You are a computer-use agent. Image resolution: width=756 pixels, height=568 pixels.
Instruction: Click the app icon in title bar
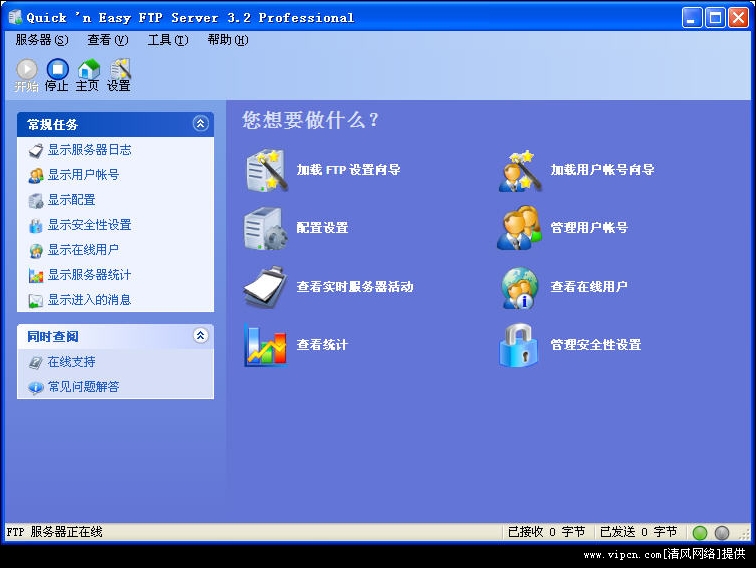tap(15, 17)
